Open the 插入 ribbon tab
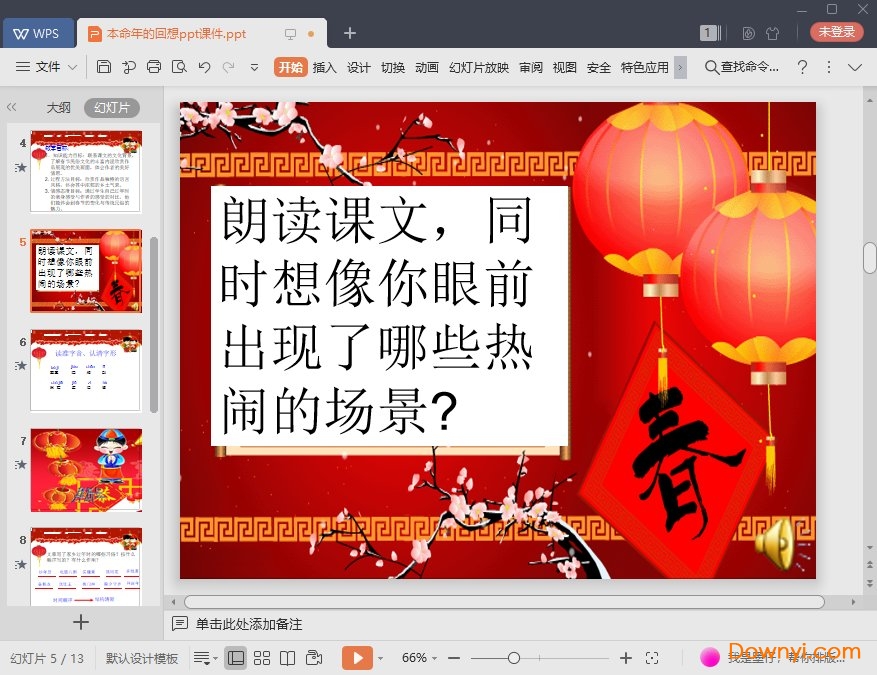Image resolution: width=877 pixels, height=675 pixels. click(x=324, y=67)
